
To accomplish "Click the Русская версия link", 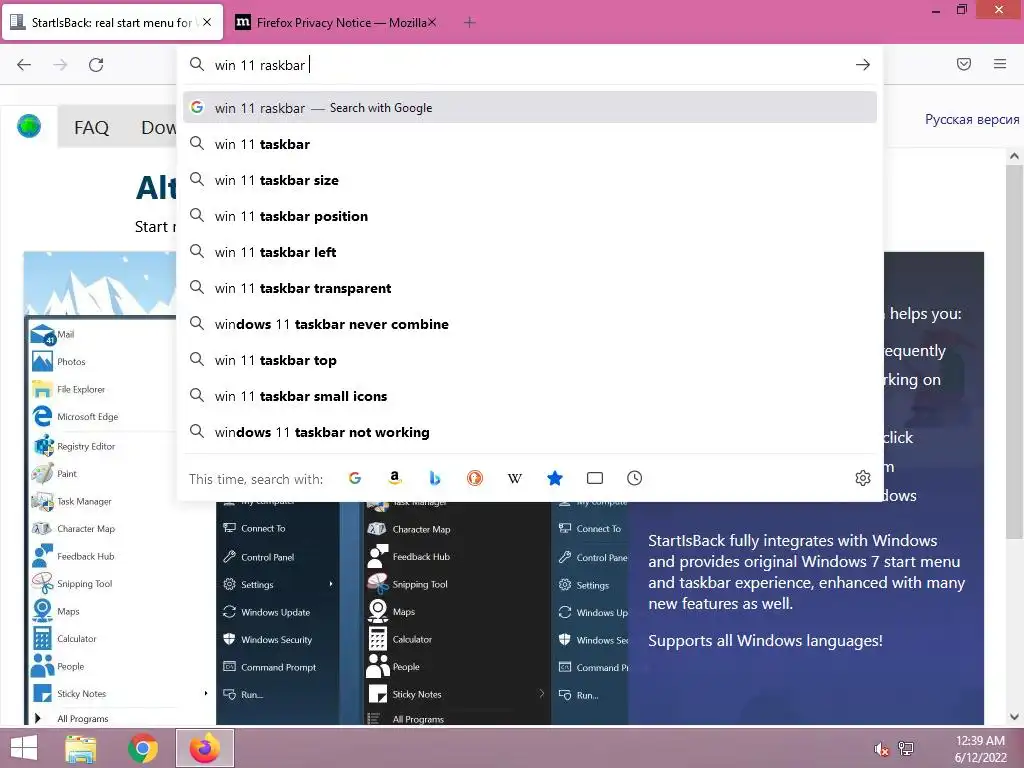I will pos(972,120).
